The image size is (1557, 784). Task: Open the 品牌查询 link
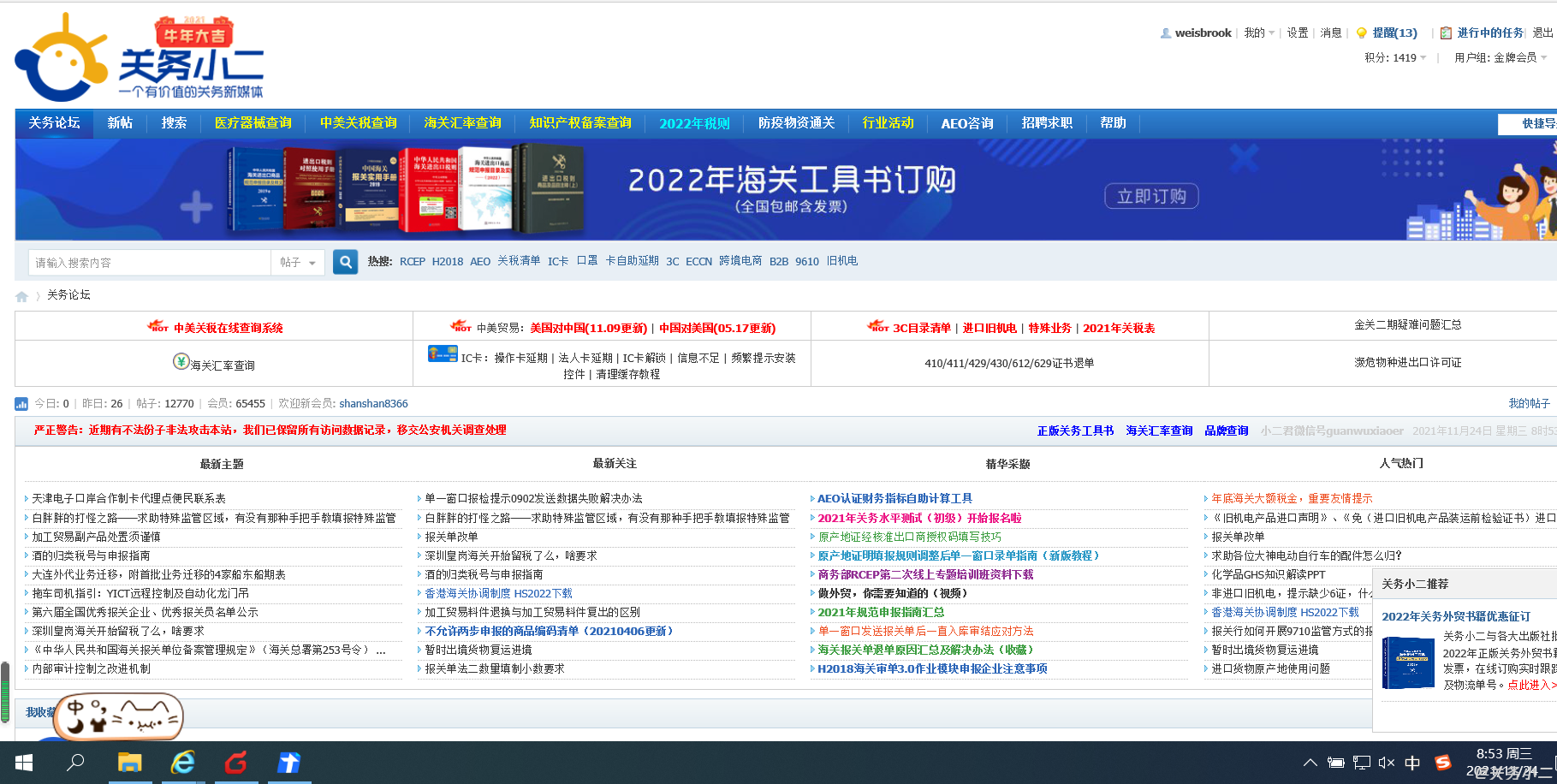click(x=1227, y=431)
